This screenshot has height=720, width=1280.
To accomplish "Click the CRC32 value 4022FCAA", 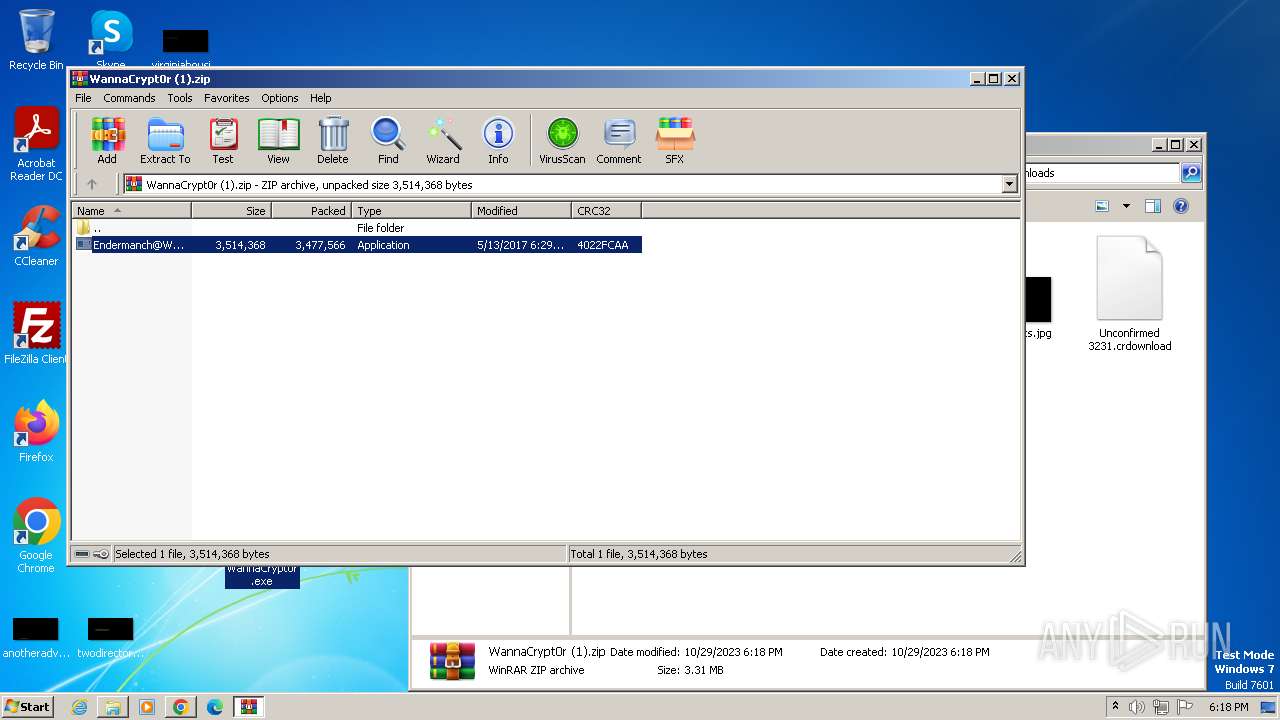I will (602, 245).
